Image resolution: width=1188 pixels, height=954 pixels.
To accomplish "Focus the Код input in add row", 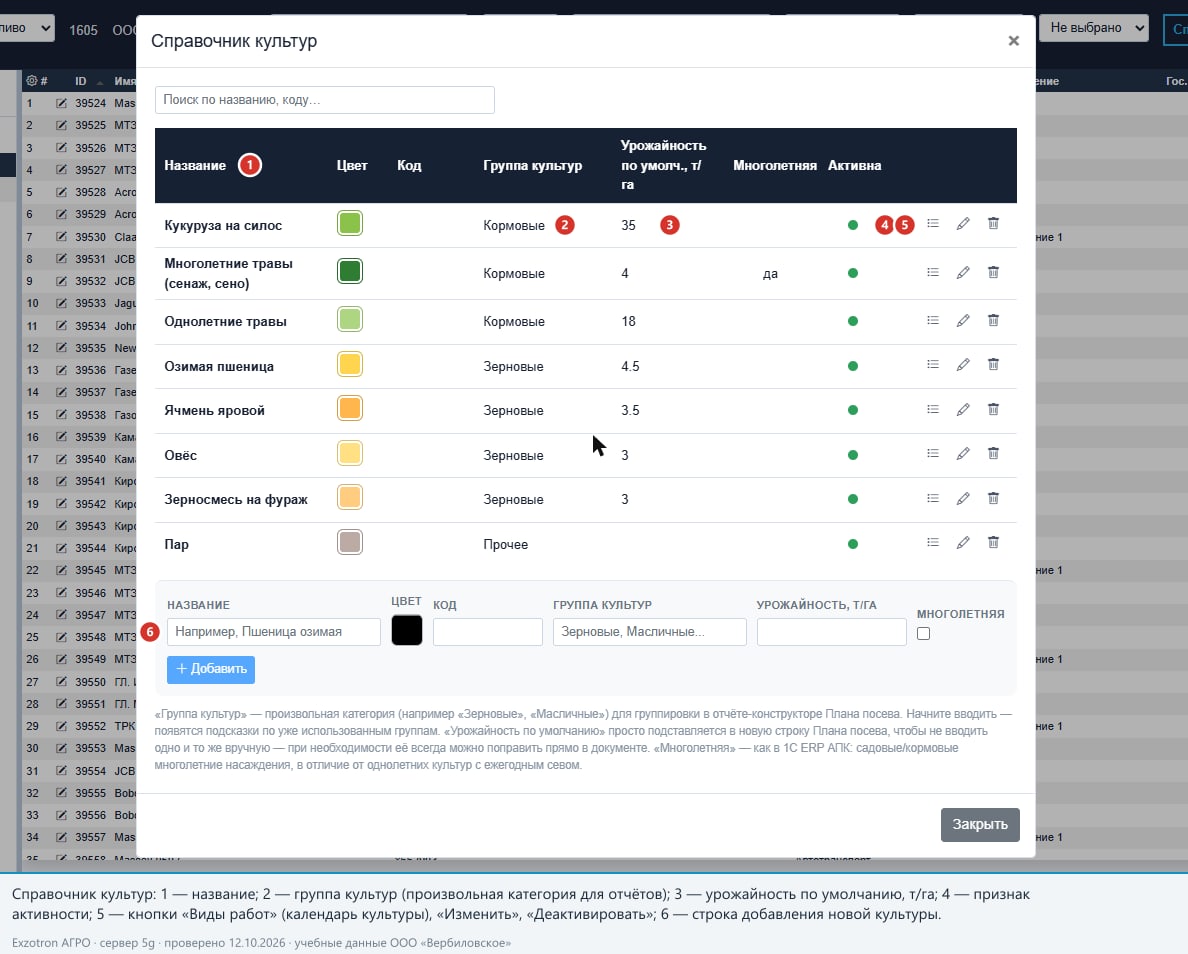I will [488, 632].
